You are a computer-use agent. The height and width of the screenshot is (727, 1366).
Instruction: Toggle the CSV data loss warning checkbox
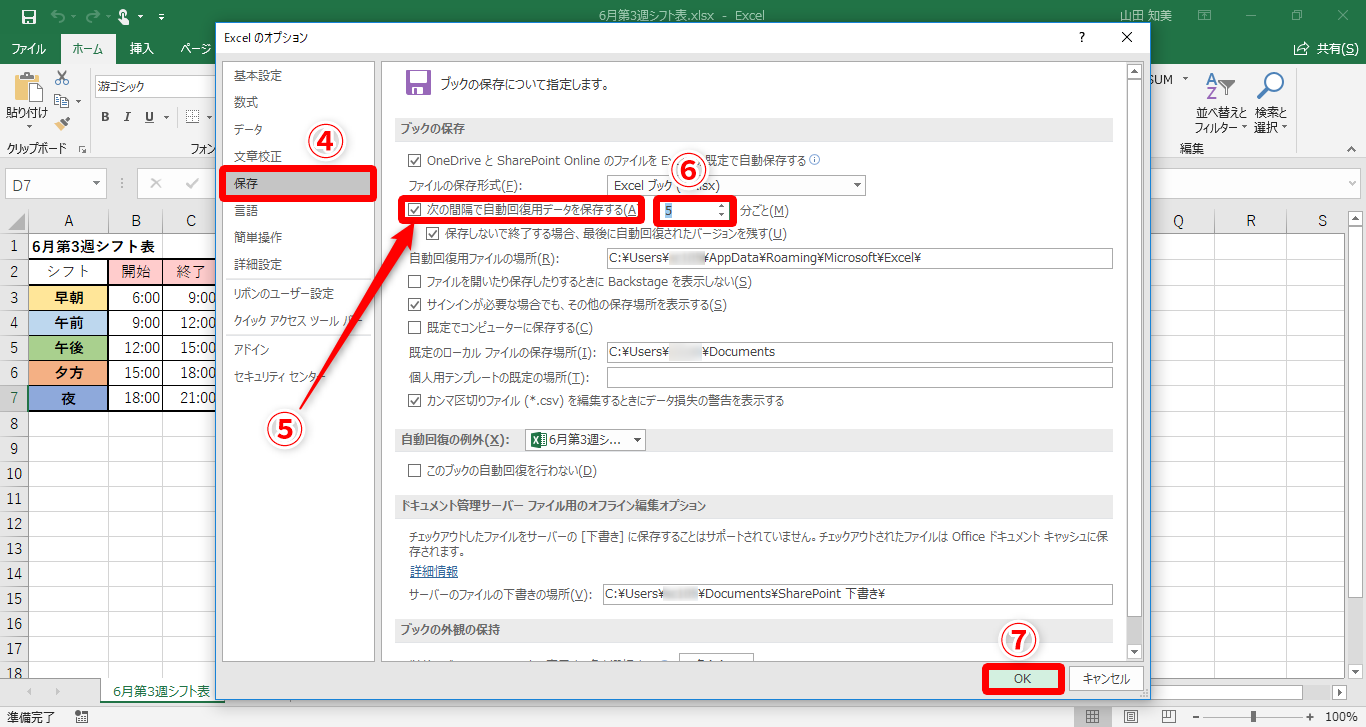click(x=415, y=401)
